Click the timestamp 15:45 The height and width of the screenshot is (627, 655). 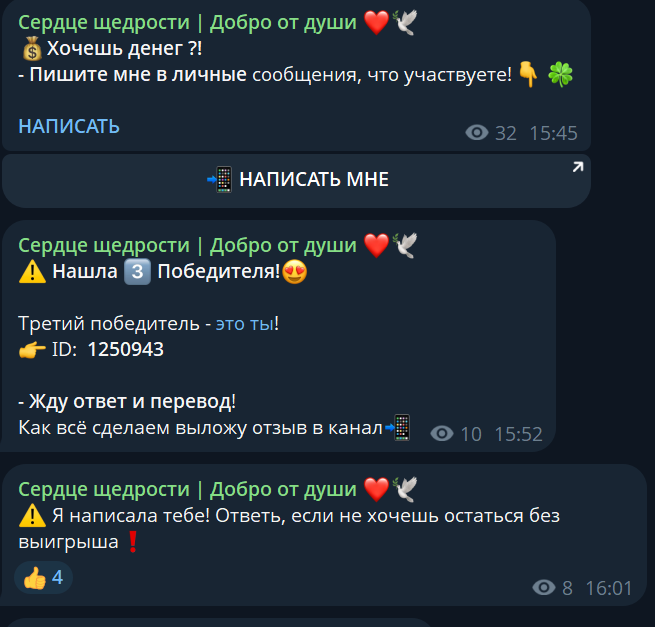[x=553, y=133]
